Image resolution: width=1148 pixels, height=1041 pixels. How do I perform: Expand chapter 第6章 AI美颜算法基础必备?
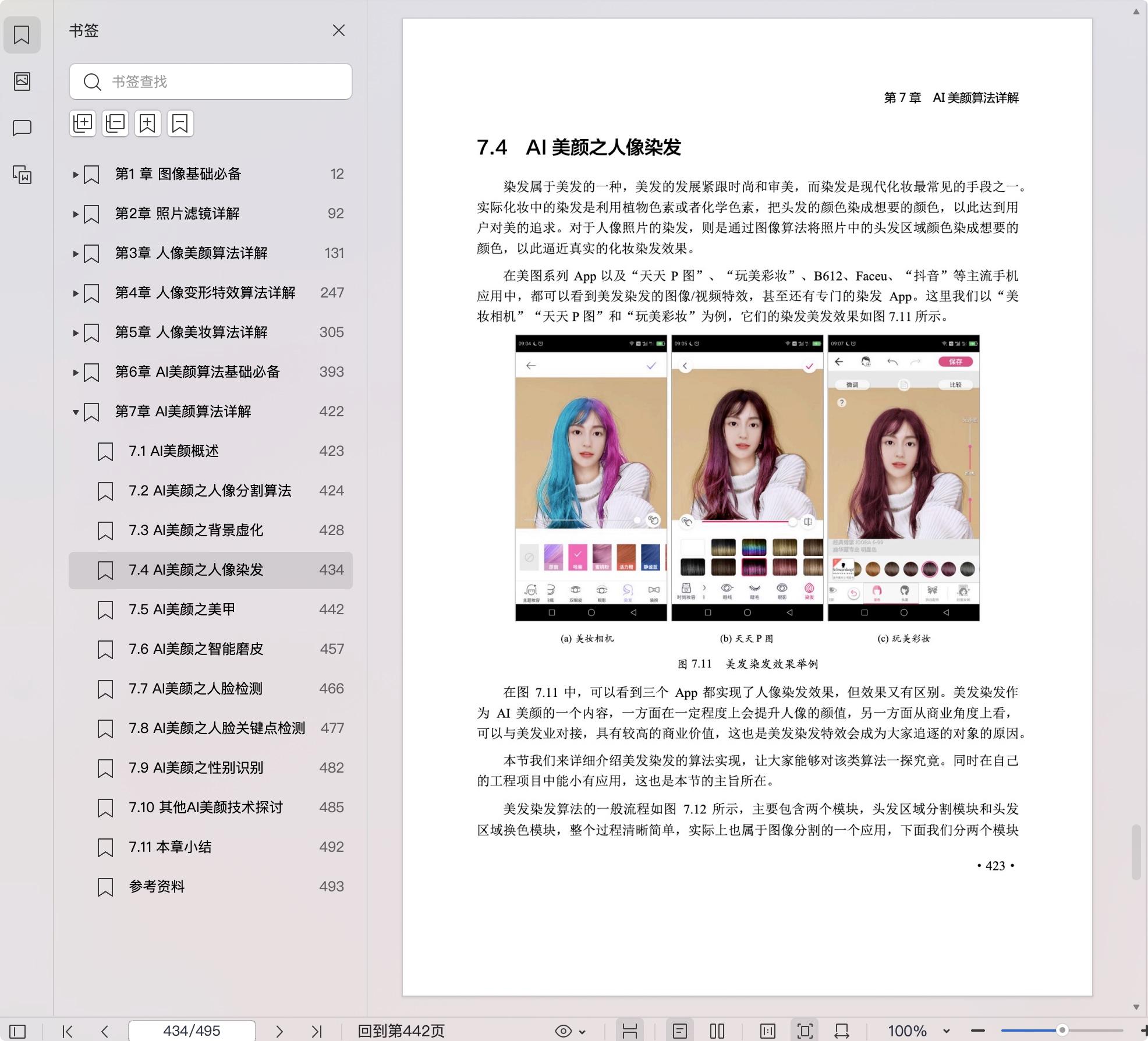coord(76,372)
